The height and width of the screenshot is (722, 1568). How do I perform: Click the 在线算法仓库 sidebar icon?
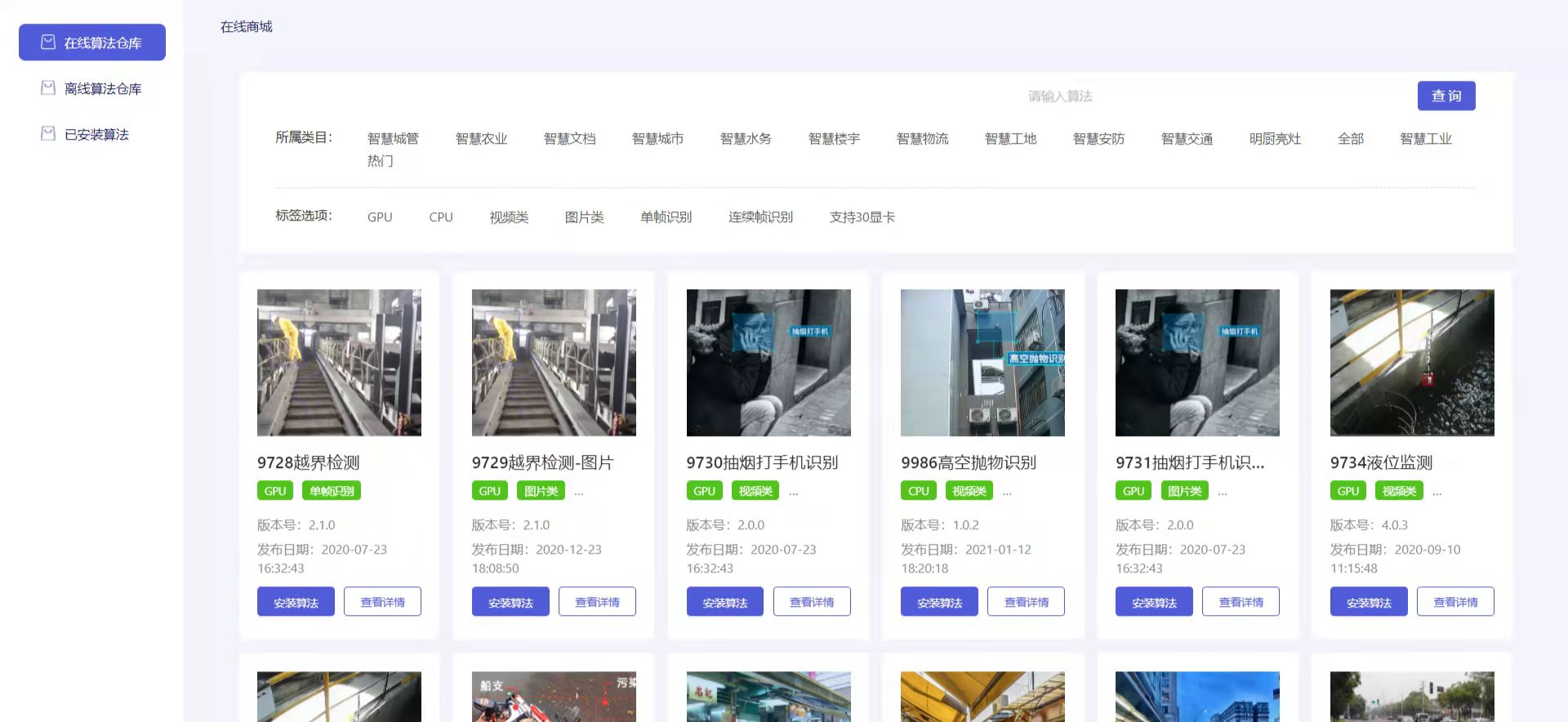click(48, 42)
